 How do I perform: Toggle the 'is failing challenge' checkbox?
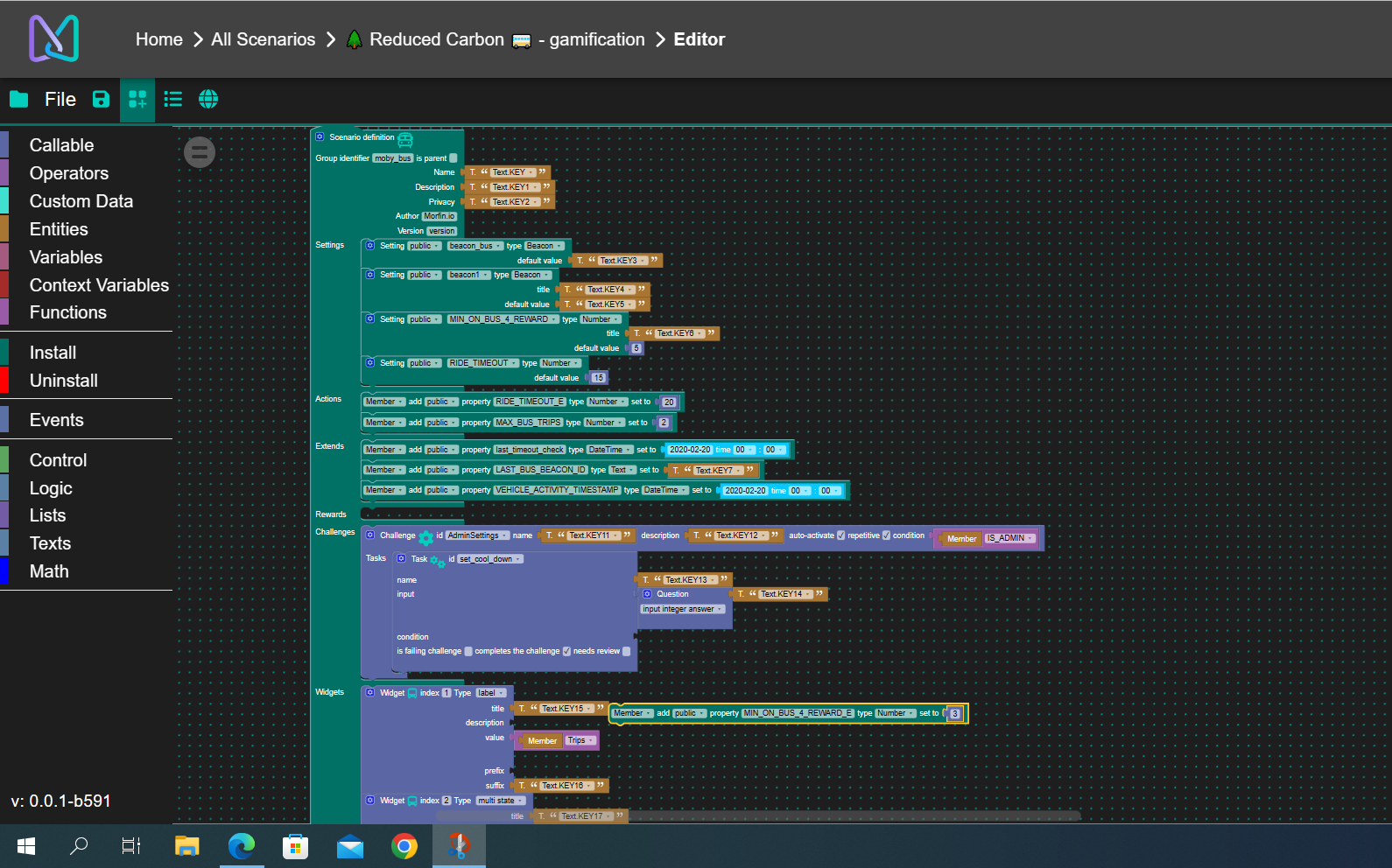pyautogui.click(x=468, y=651)
